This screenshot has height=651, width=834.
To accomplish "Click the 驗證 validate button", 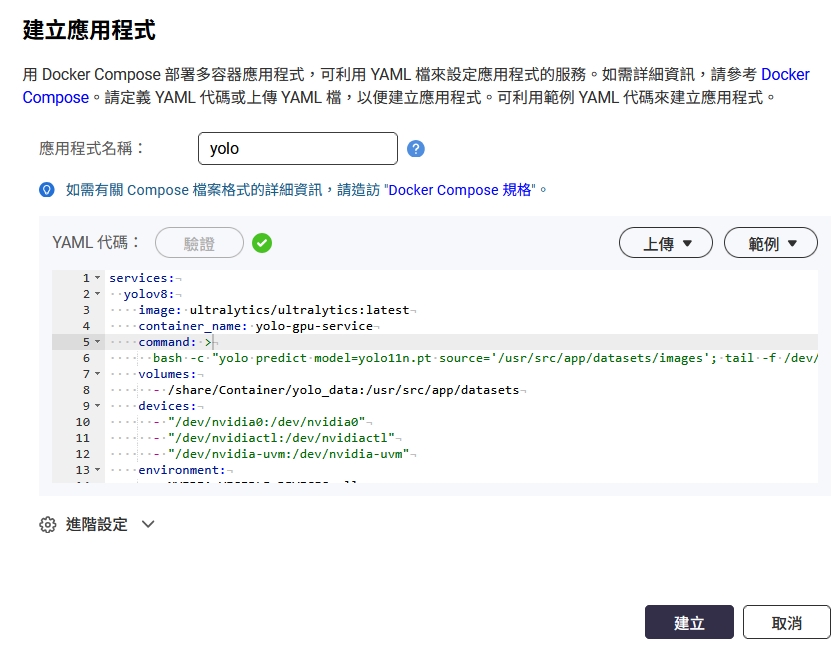I will pos(199,243).
